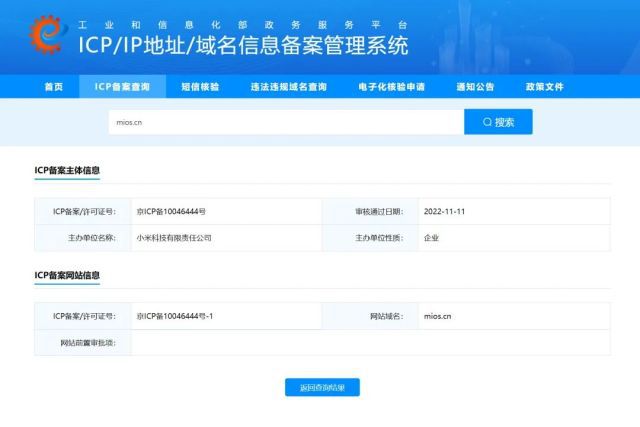Select the mios.cn website domain value

tap(438, 316)
